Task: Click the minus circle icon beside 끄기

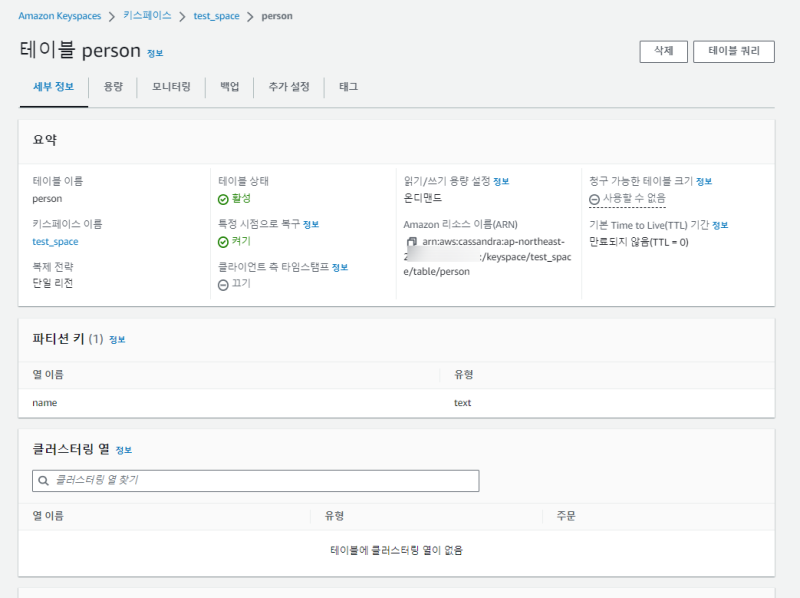Action: click(223, 284)
